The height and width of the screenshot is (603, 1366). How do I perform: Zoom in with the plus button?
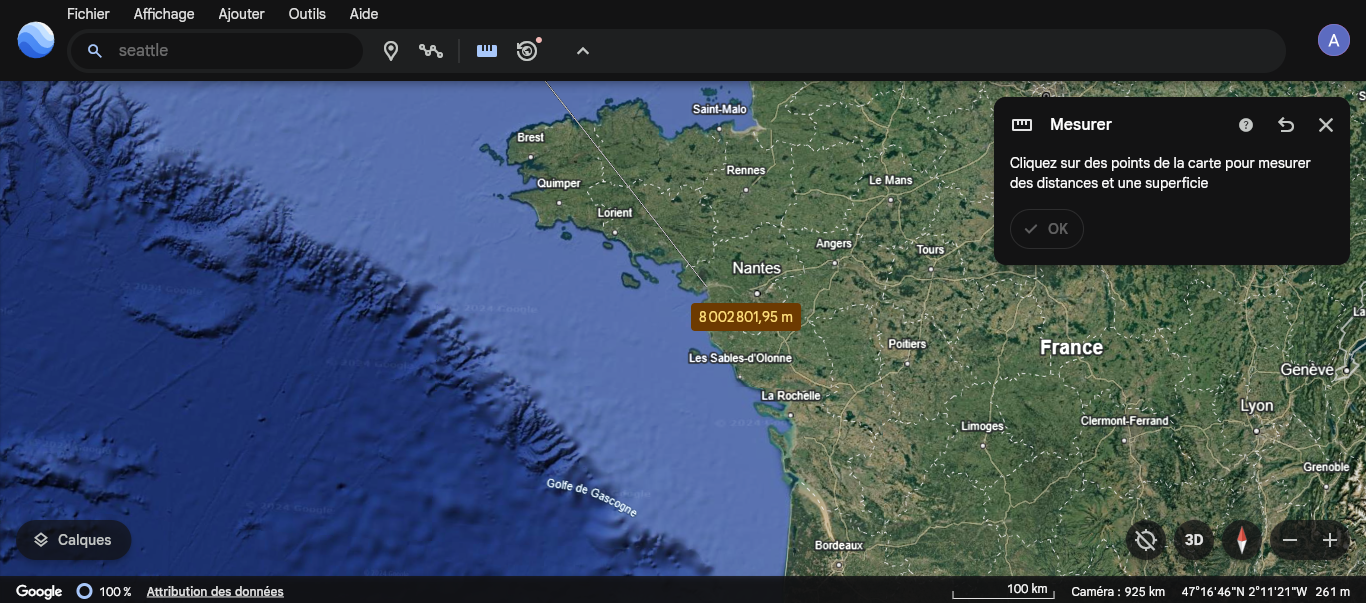(1330, 541)
